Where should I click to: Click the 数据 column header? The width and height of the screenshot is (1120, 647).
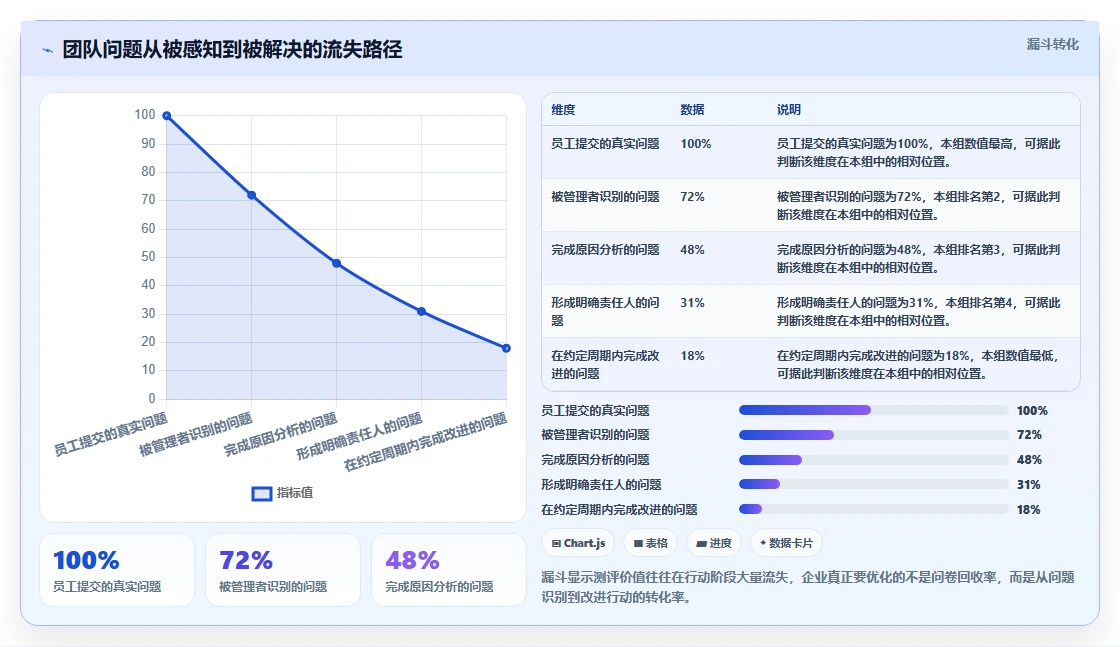(692, 110)
